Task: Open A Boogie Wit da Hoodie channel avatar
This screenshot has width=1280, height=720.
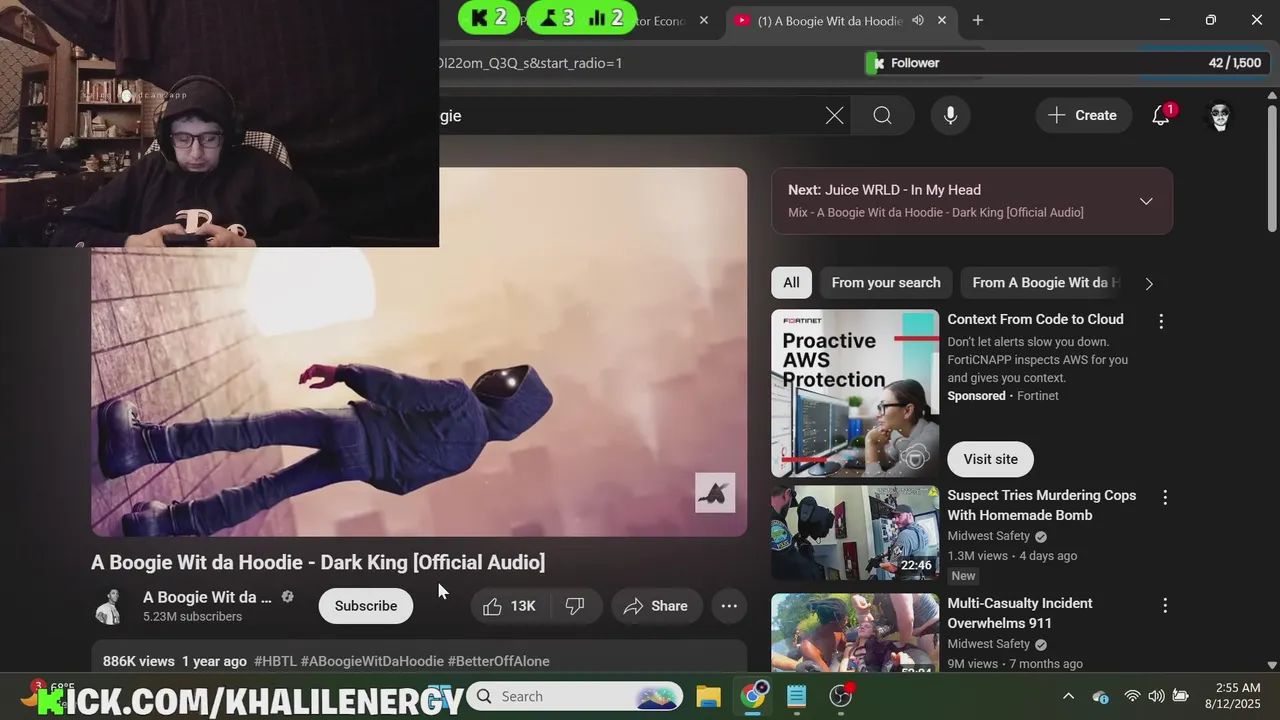Action: [108, 606]
